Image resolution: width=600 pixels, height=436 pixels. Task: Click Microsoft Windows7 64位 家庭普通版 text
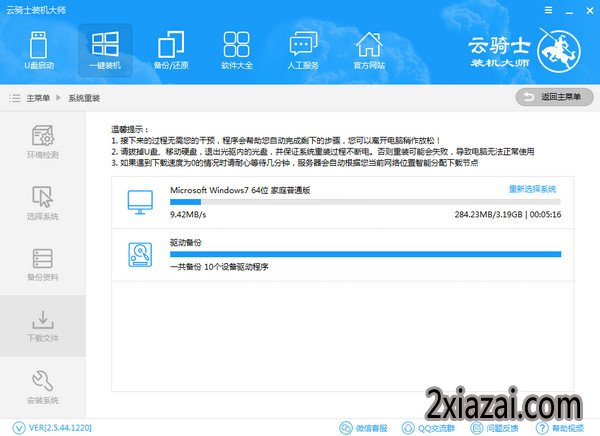[240, 190]
